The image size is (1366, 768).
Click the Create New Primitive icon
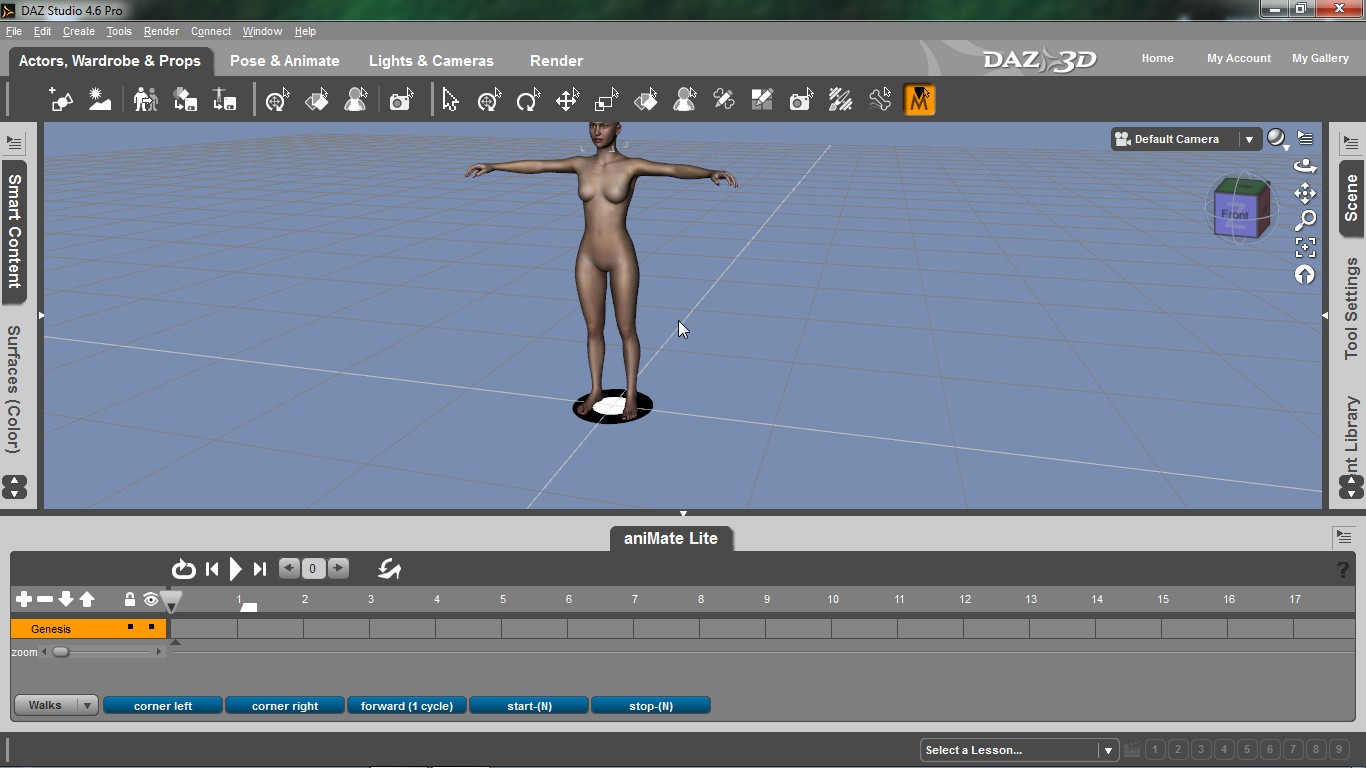(61, 100)
